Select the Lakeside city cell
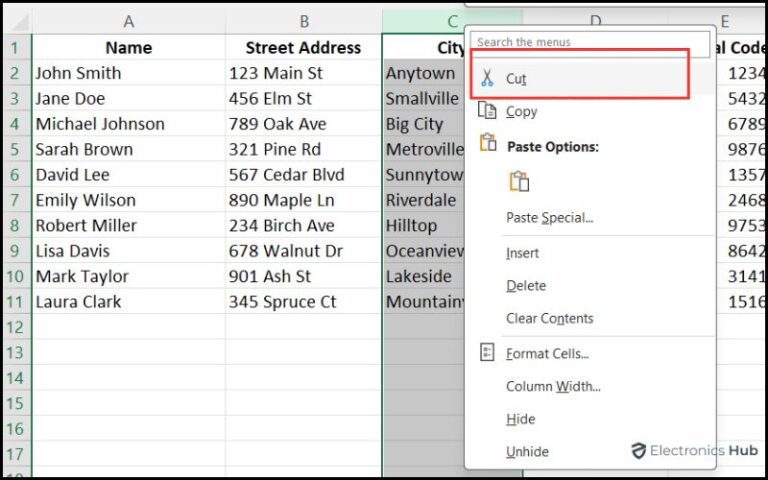768x480 pixels. pos(423,276)
